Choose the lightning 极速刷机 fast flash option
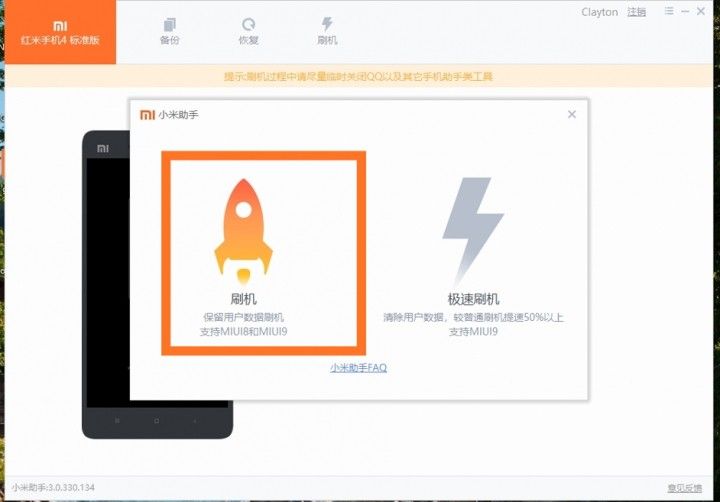The height and width of the screenshot is (502, 720). click(x=473, y=257)
